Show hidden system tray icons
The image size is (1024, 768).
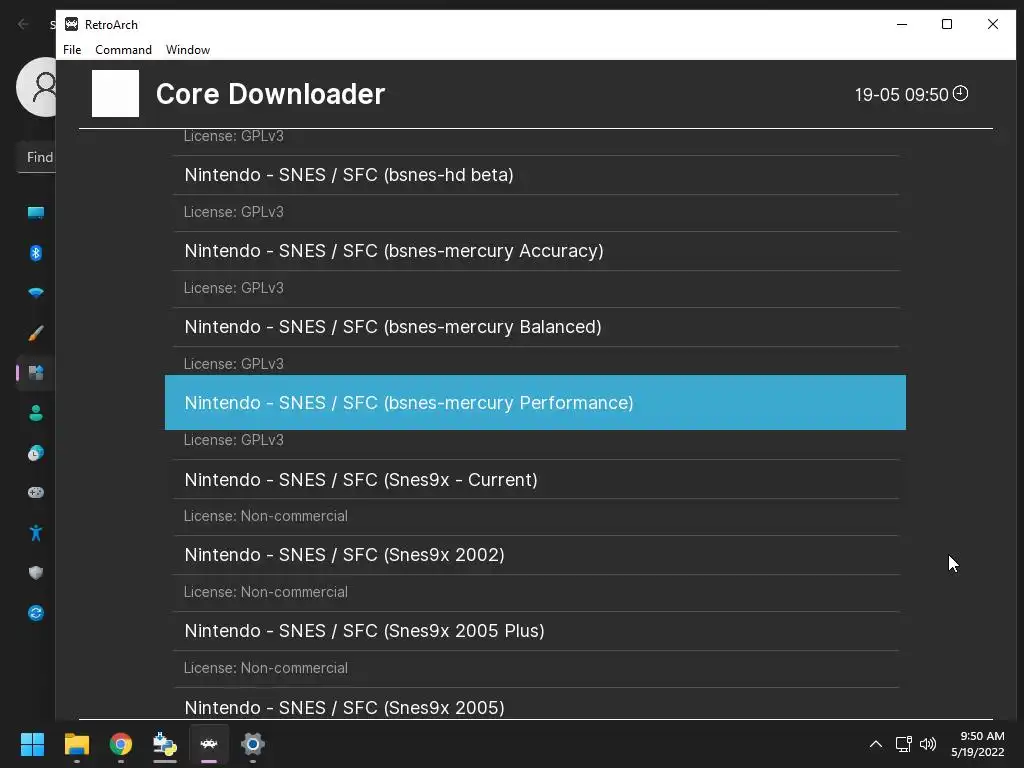(x=876, y=744)
